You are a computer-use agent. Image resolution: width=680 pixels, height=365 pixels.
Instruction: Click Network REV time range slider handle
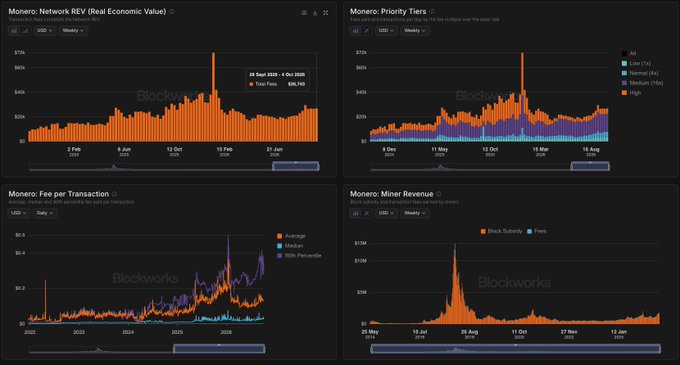coord(296,166)
